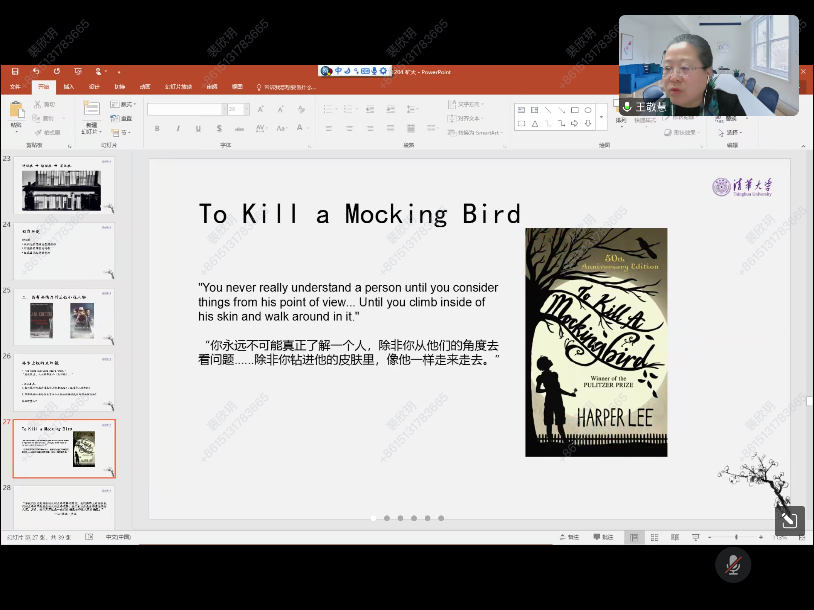Open the Insert ribbon tab

click(x=69, y=87)
